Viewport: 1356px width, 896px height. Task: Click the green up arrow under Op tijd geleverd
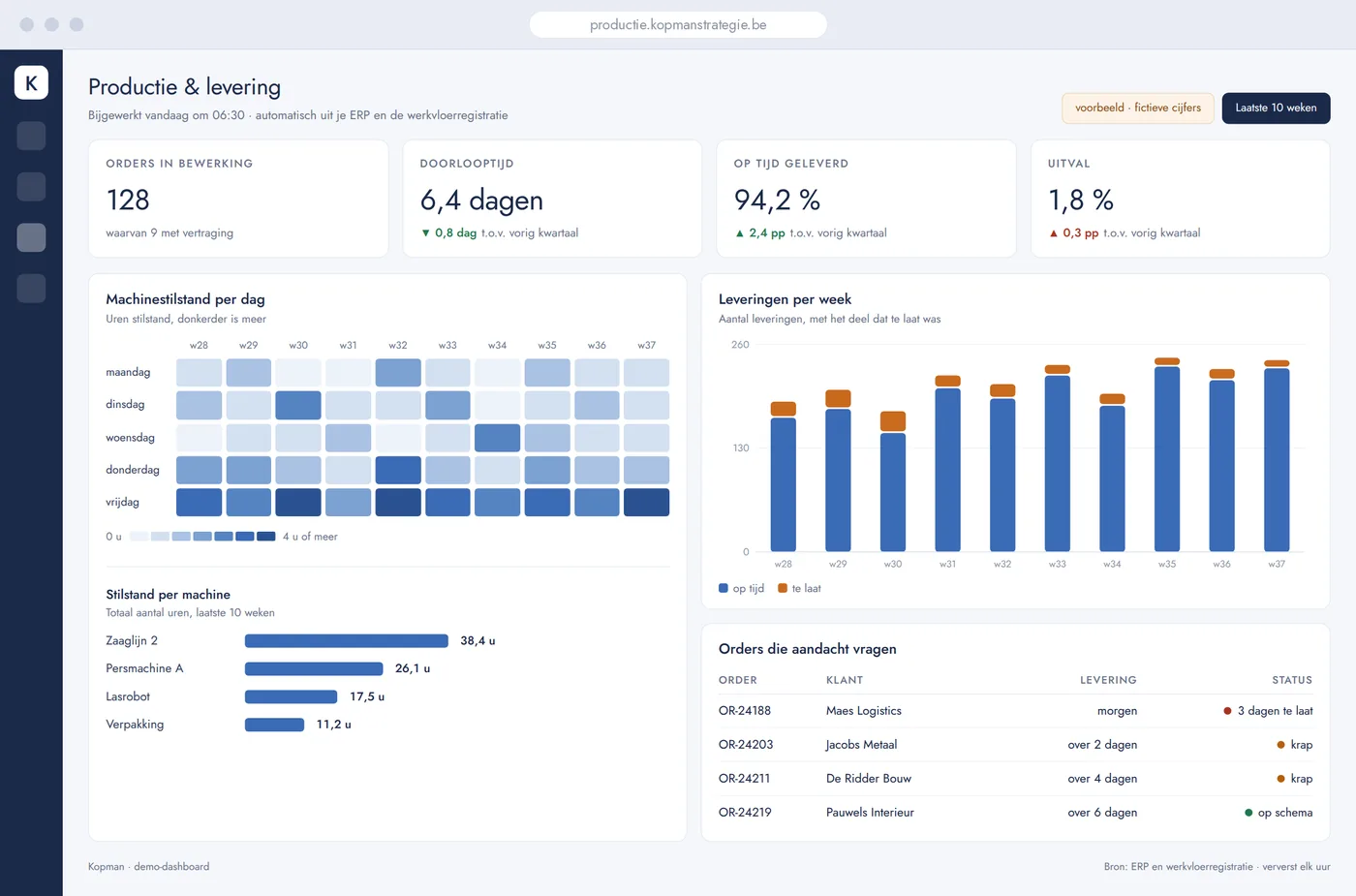(739, 233)
